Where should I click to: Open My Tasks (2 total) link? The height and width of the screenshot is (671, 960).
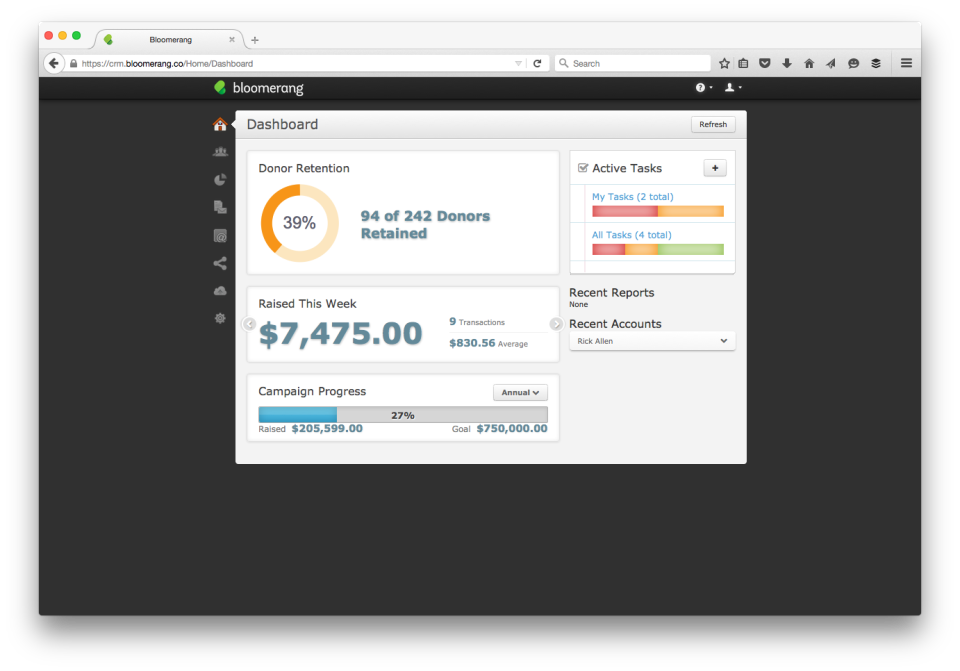pos(632,197)
